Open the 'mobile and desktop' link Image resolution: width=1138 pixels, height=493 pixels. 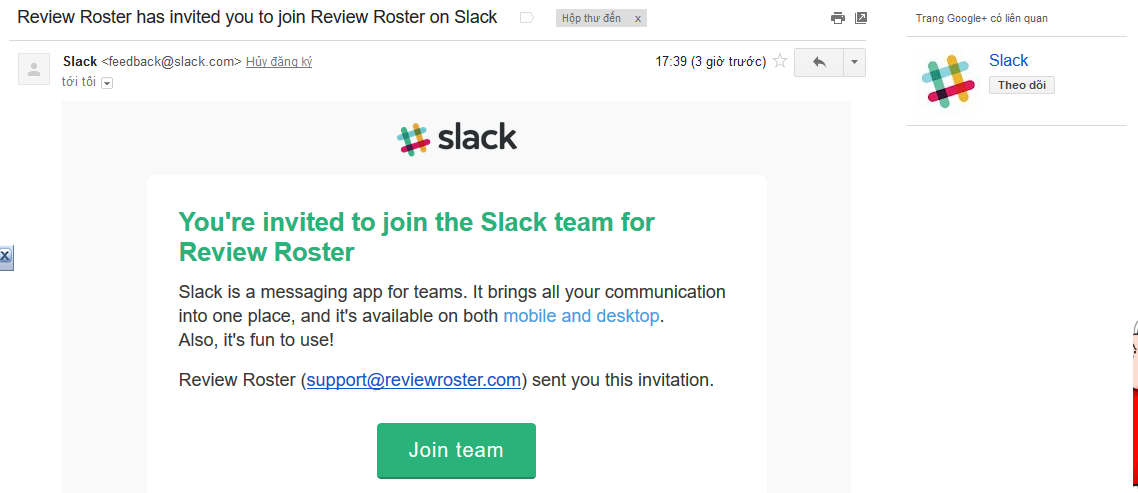pos(581,316)
